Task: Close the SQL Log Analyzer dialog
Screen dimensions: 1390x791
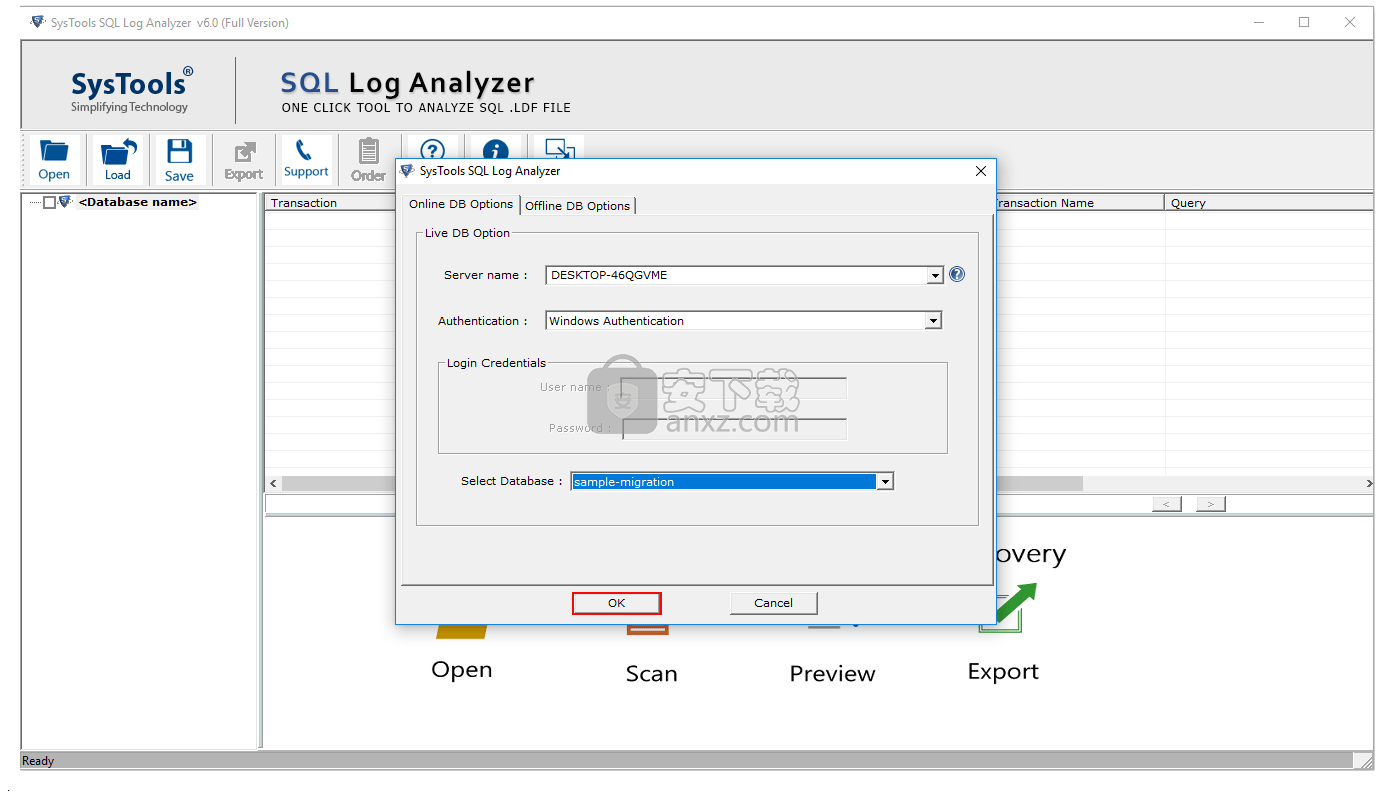Action: pos(980,171)
